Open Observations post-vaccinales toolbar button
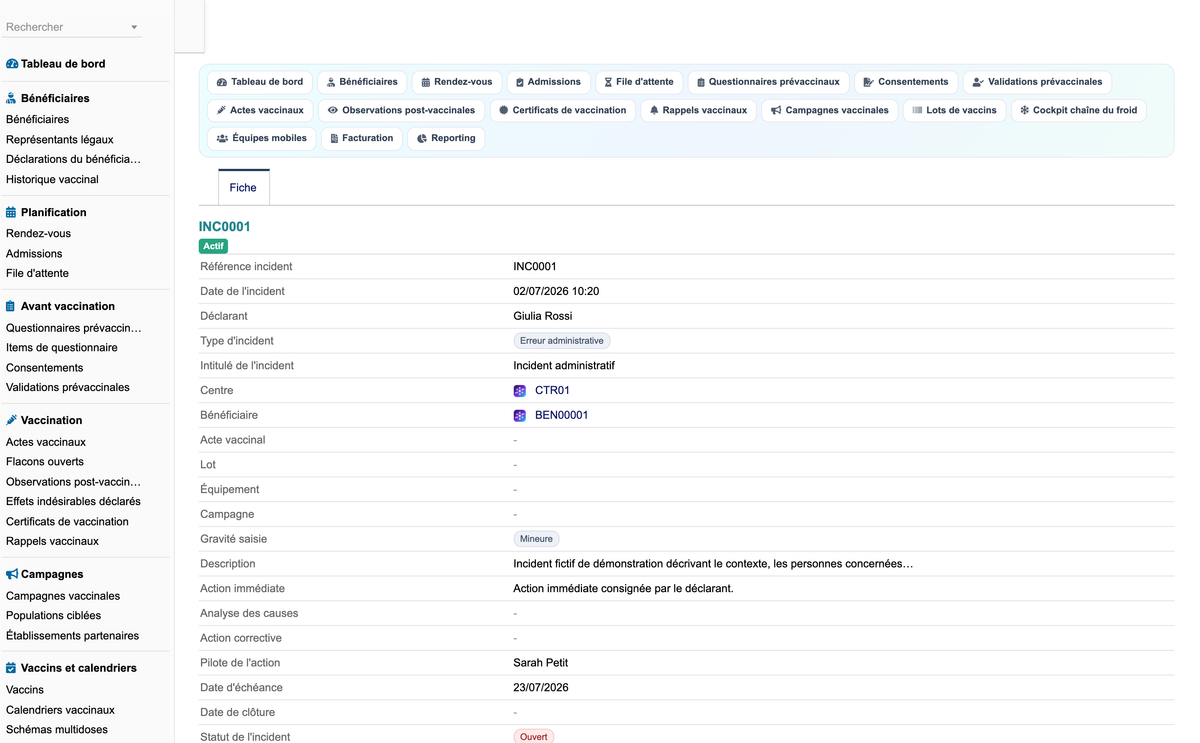The width and height of the screenshot is (1200, 743). 401,110
